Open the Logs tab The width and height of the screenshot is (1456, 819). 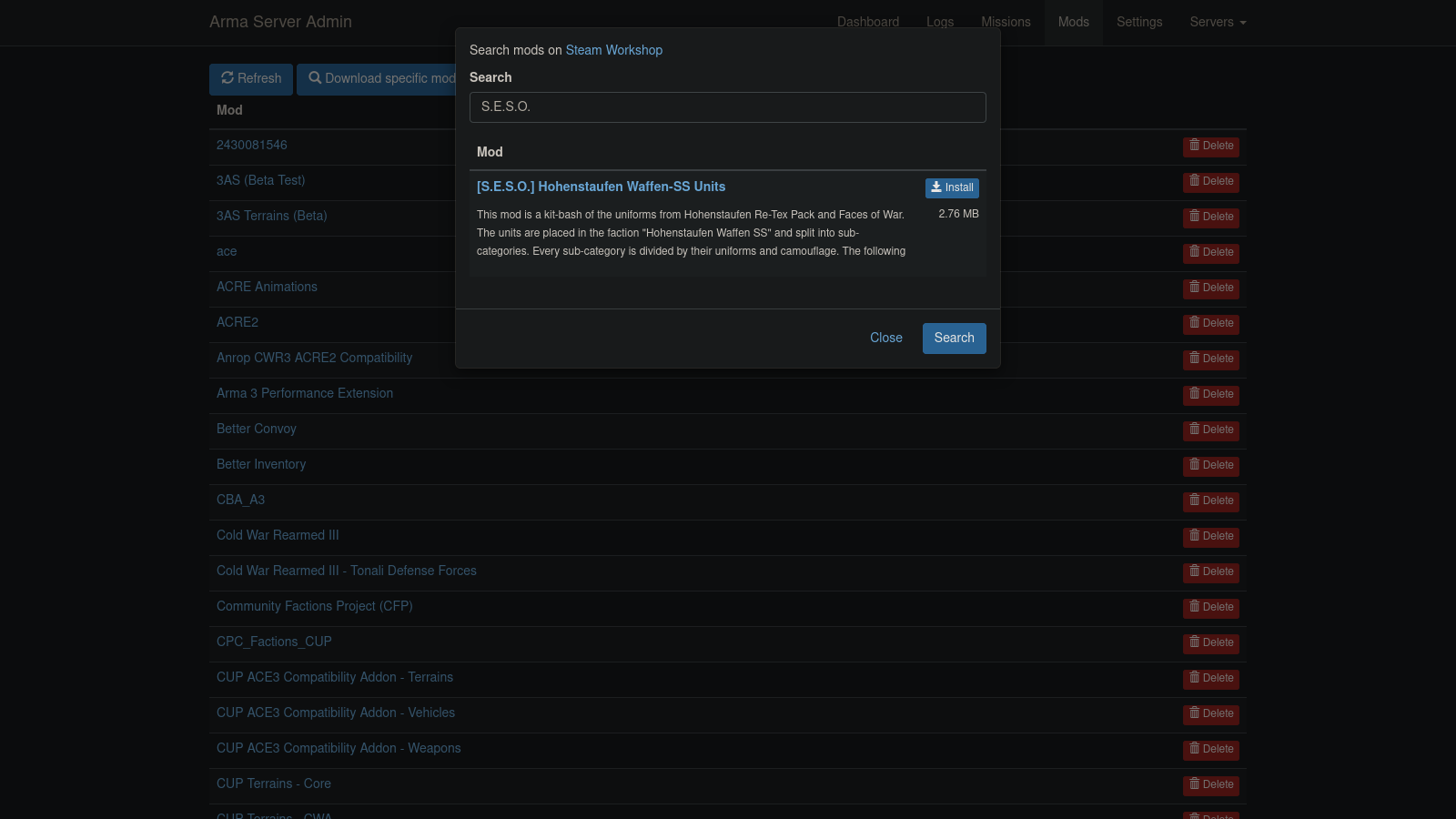[940, 22]
